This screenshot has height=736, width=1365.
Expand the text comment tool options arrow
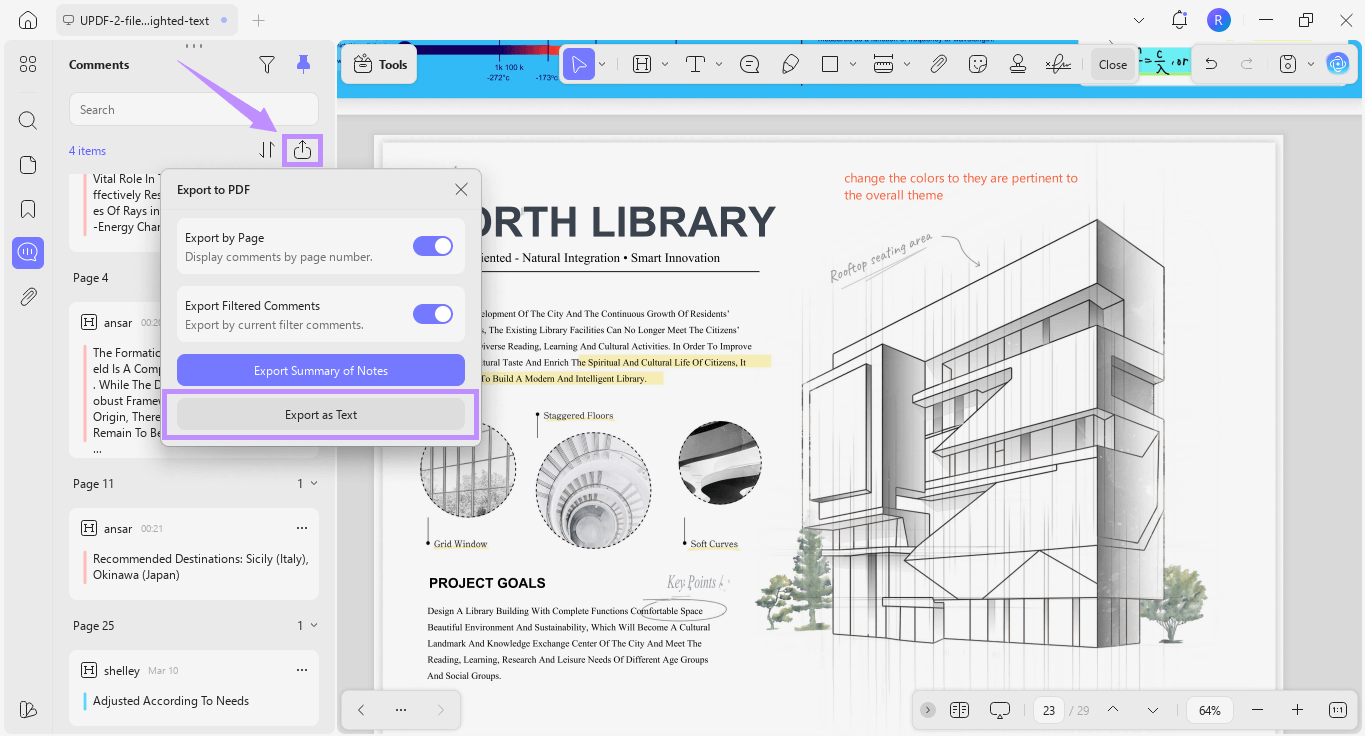tap(719, 64)
